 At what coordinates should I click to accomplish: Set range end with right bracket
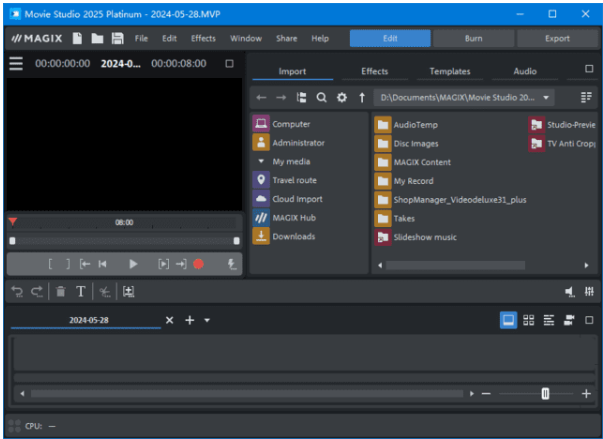68,264
